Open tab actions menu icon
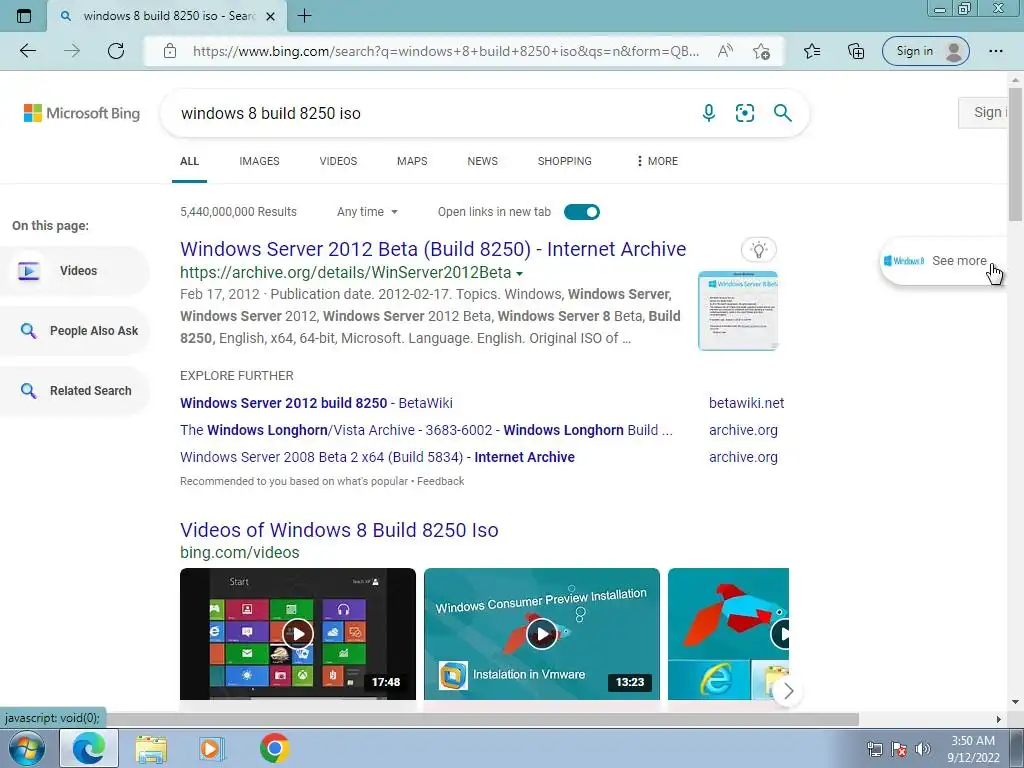Screen dimensions: 1024x768 click(24, 16)
